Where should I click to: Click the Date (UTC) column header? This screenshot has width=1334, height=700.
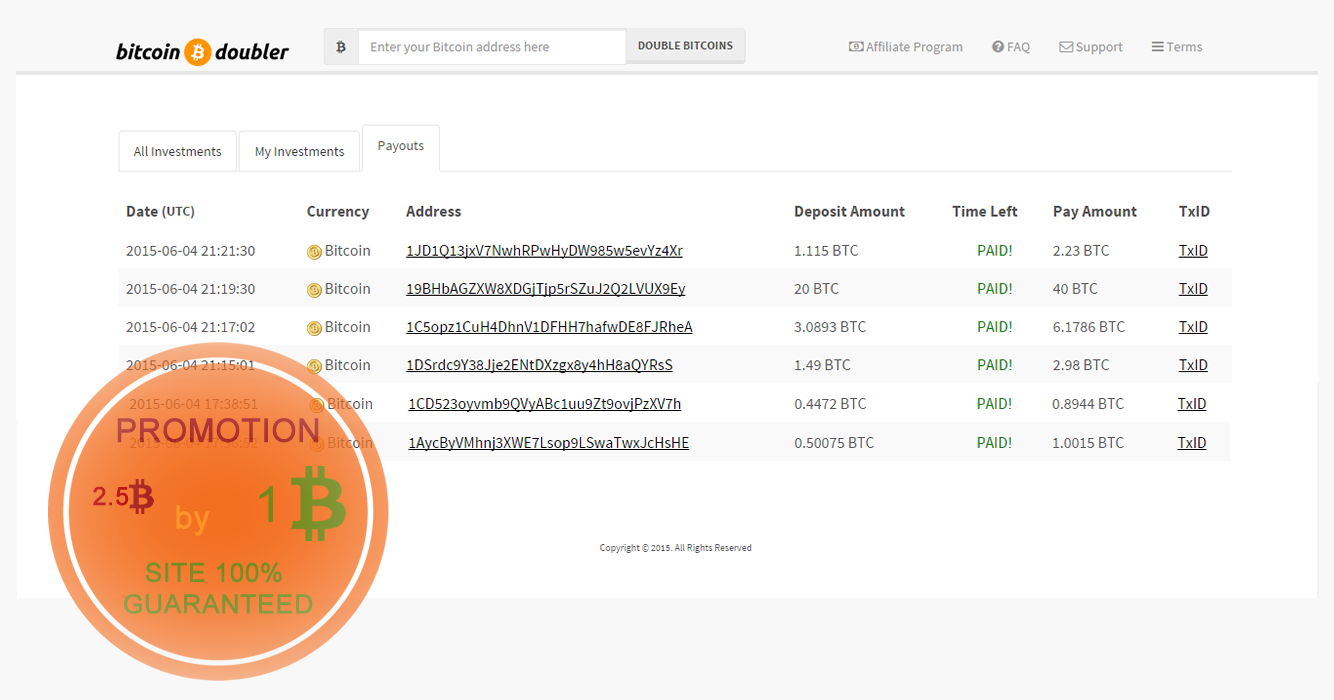point(160,211)
